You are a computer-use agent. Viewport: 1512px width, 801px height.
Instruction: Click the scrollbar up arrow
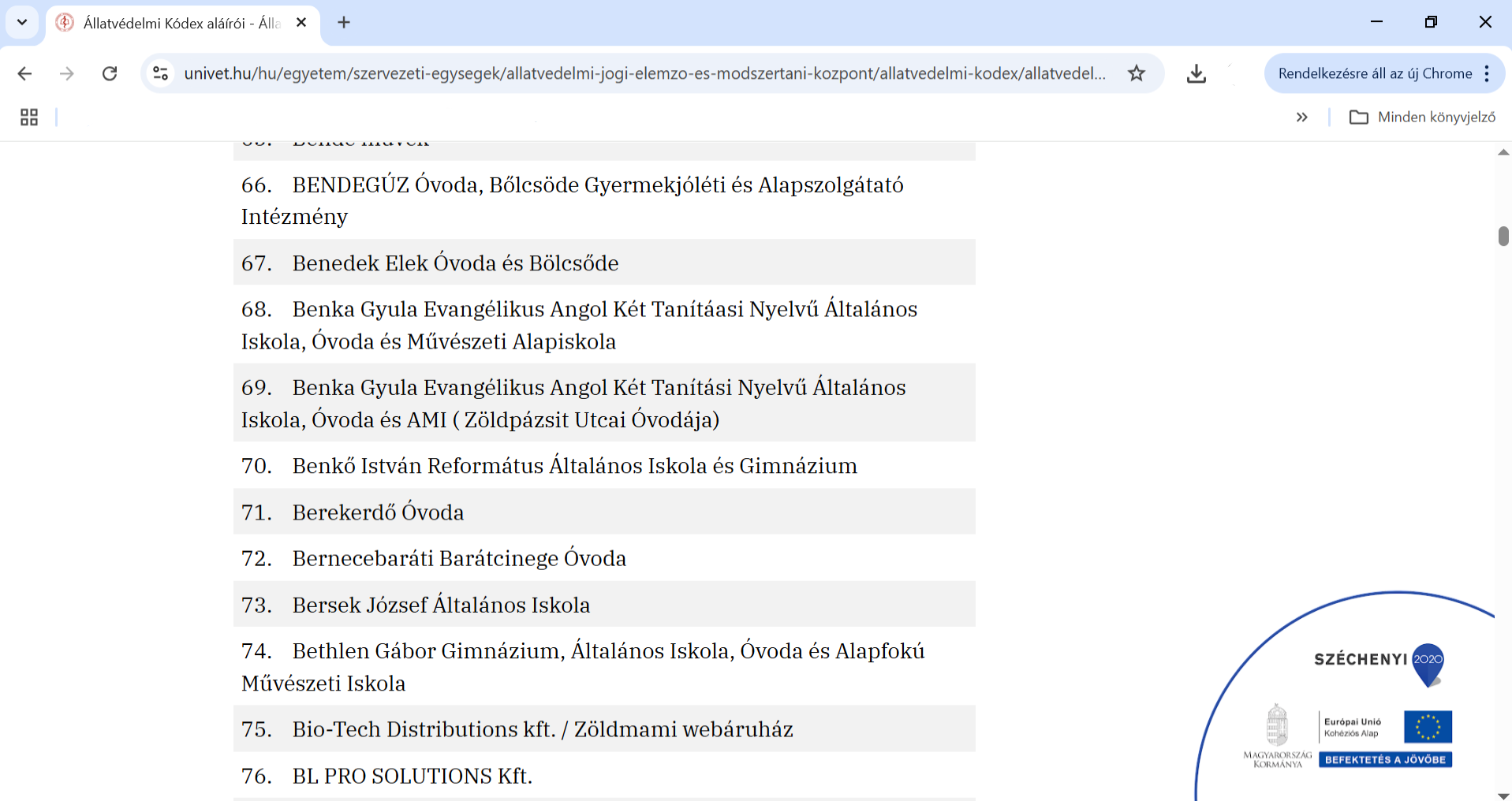coord(1503,152)
